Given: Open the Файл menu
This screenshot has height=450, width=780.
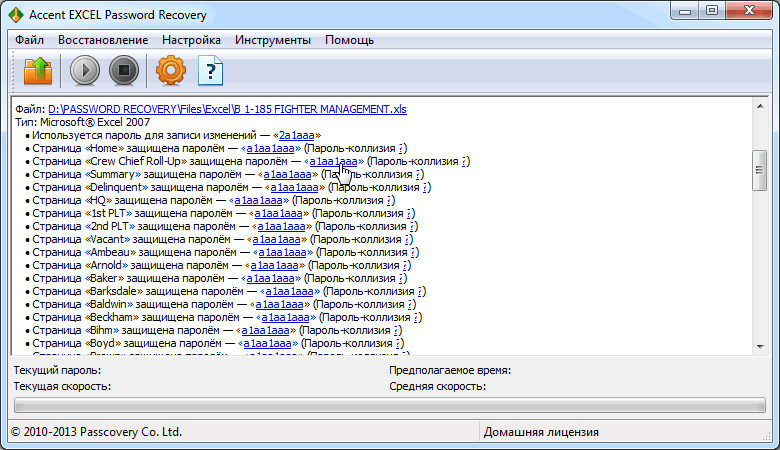Looking at the screenshot, I should click(30, 40).
